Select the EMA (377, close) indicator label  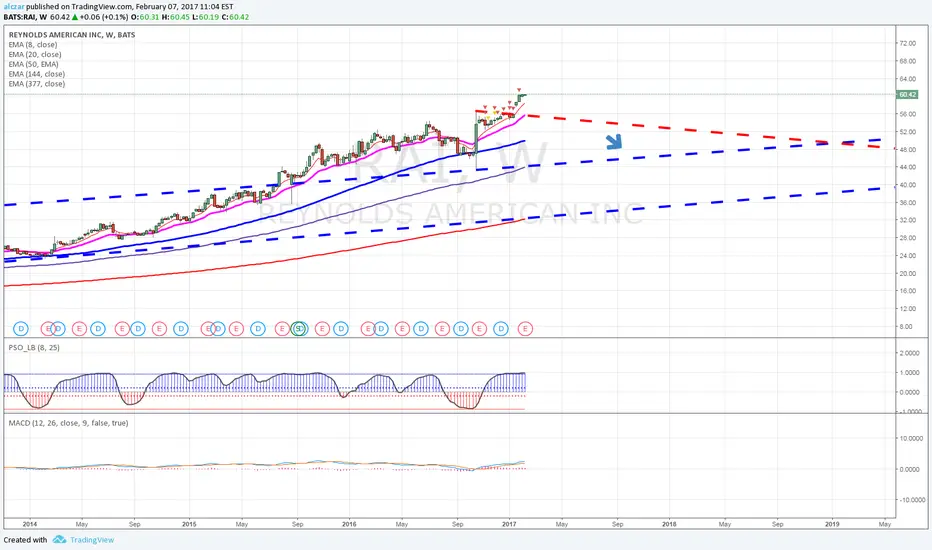(36, 84)
